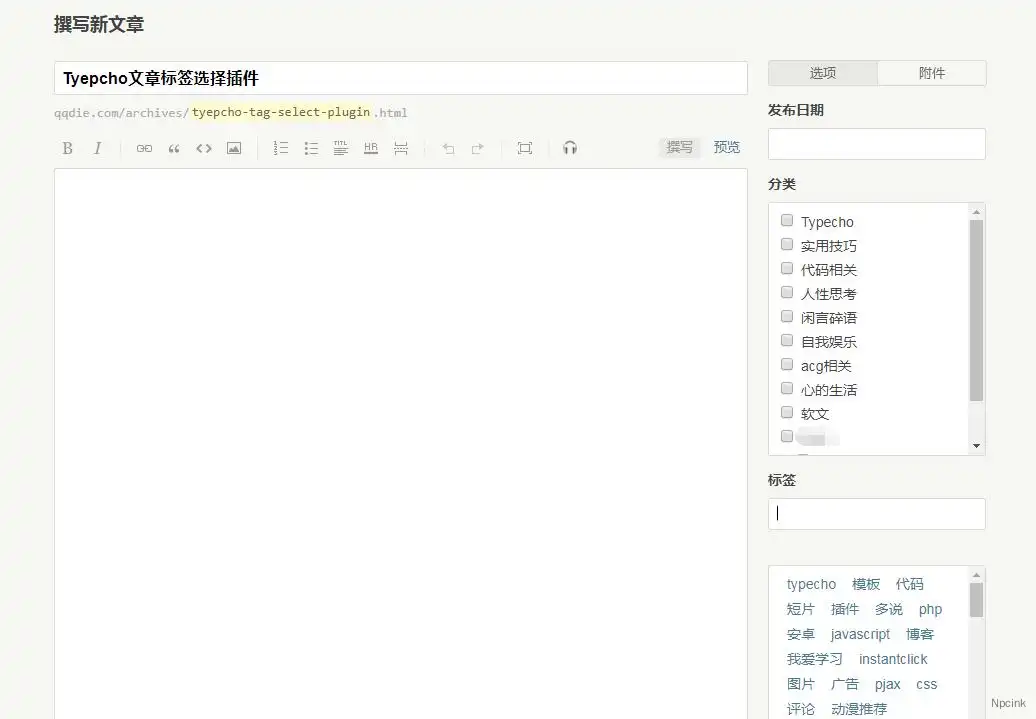
Task: Insert a horizontal rule with the HR icon
Action: (x=371, y=148)
